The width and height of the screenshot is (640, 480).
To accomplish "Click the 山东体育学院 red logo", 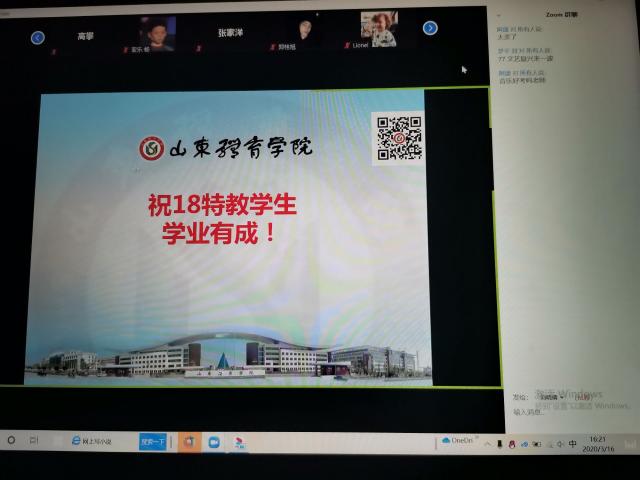I will (x=152, y=148).
